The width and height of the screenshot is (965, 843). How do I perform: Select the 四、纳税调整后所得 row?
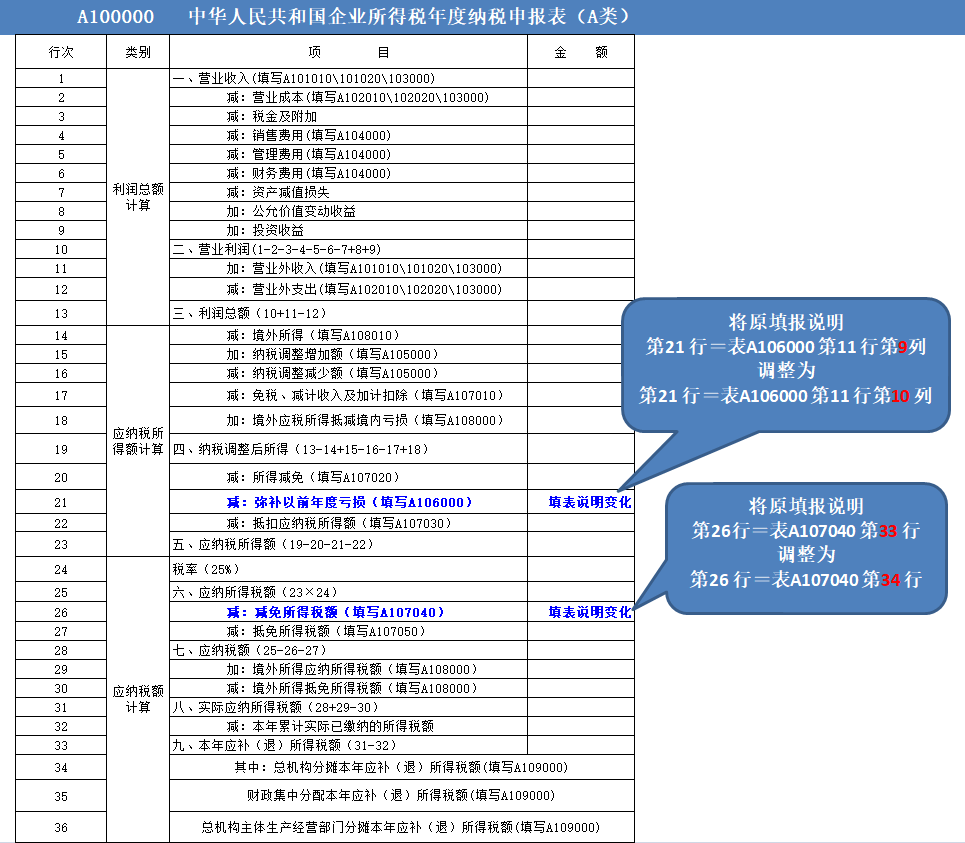pyautogui.click(x=348, y=449)
